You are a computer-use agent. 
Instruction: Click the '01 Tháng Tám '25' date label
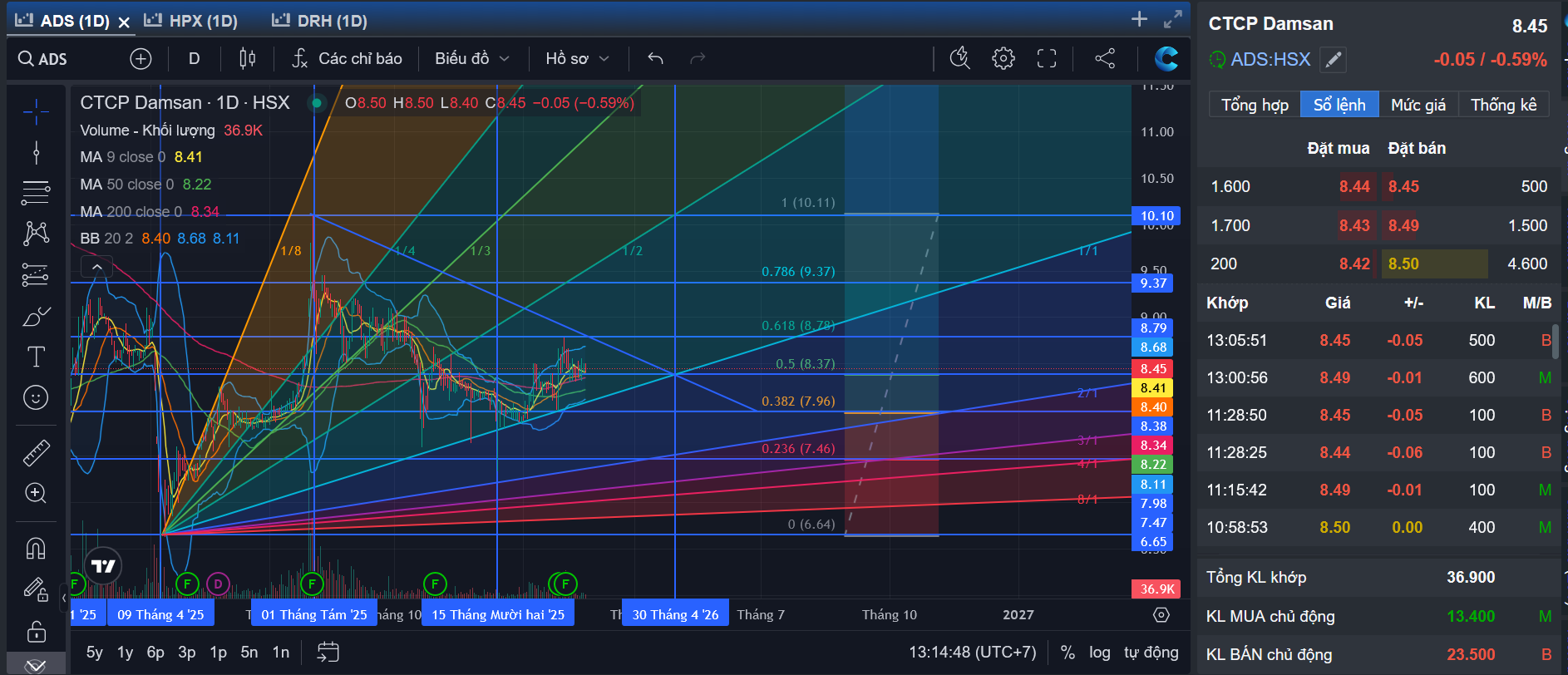[x=314, y=615]
